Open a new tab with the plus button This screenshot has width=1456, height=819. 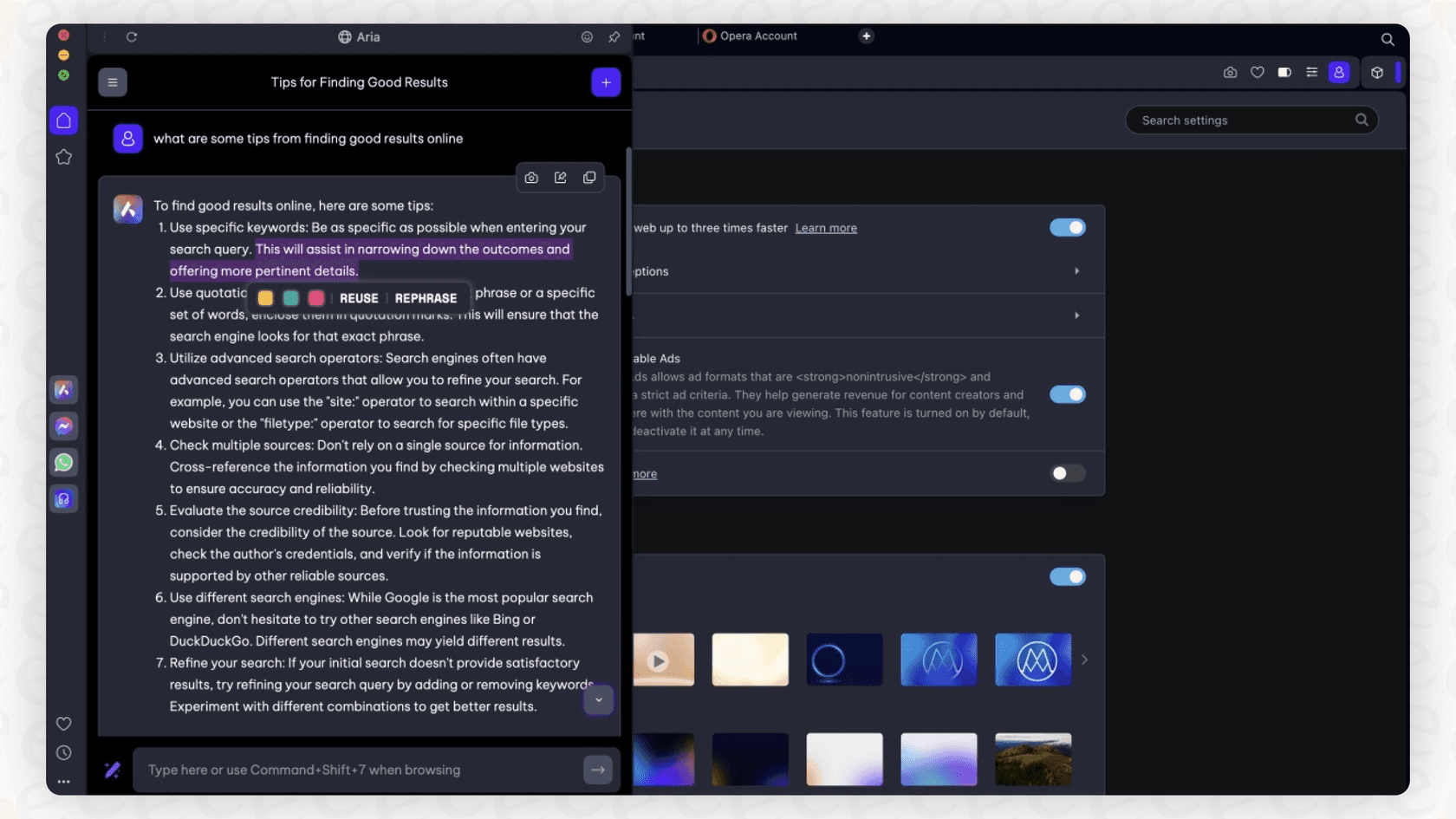(866, 36)
